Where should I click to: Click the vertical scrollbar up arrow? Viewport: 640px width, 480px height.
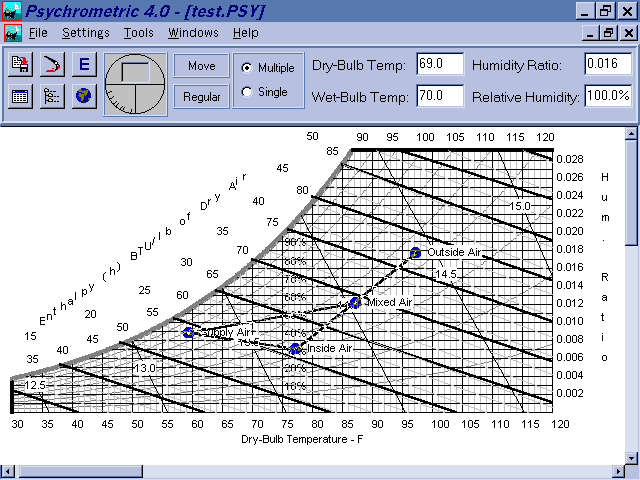[x=631, y=133]
